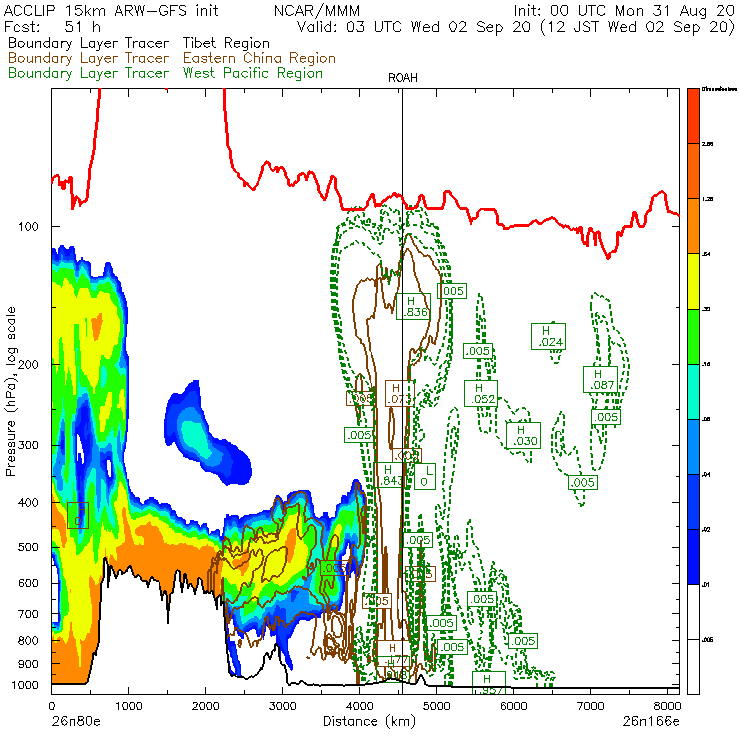Click the green 'L 0' contour minimum label
Image resolution: width=740 pixels, height=740 pixels.
[425, 476]
